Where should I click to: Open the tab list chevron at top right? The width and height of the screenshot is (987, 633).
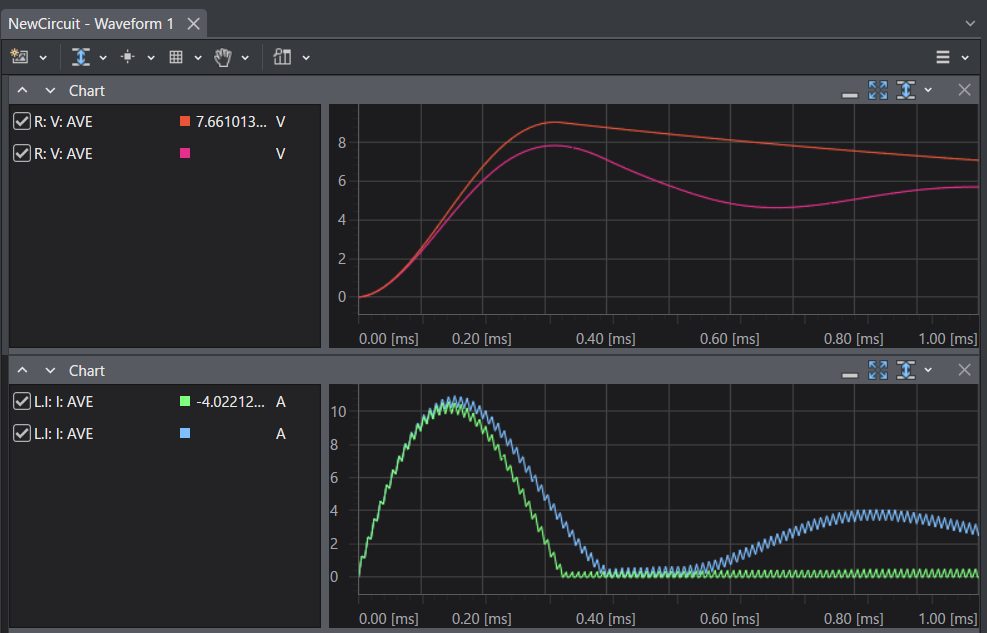(970, 23)
